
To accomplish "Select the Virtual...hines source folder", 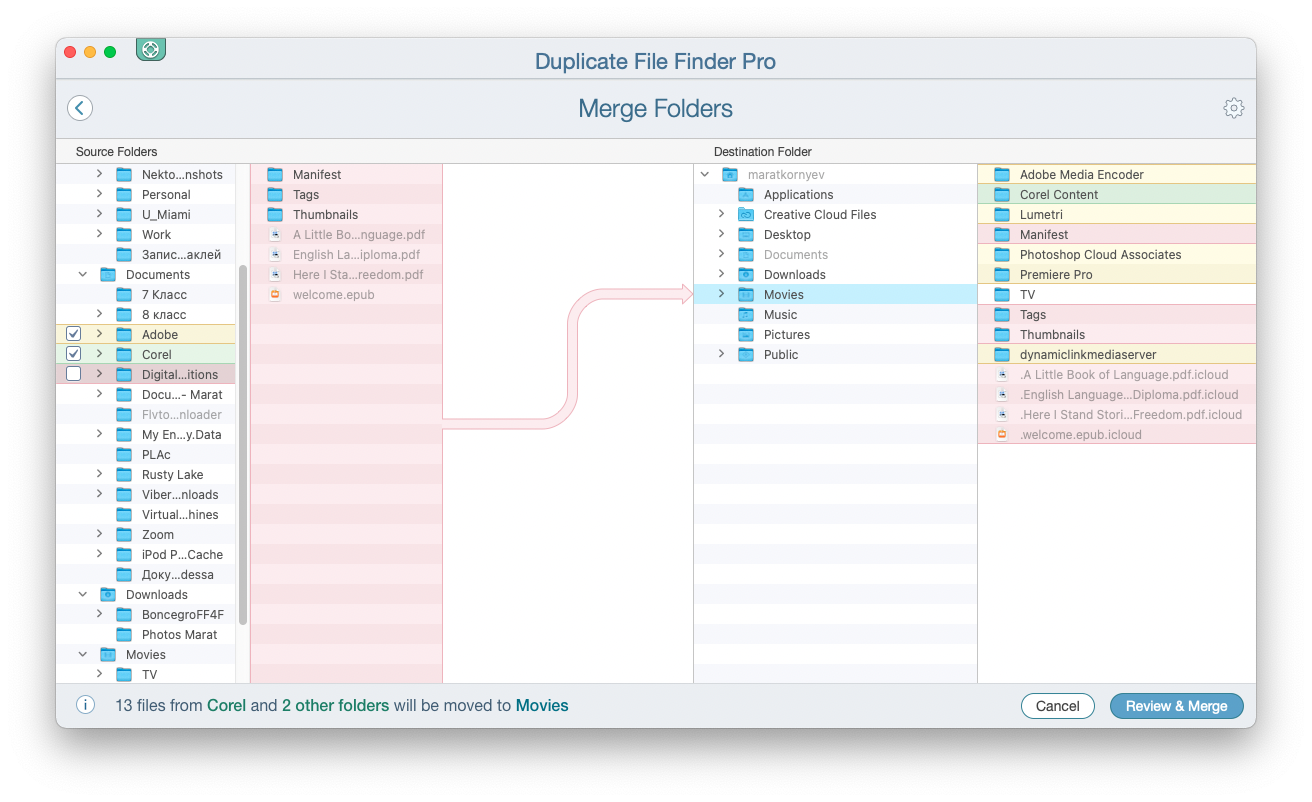I will pyautogui.click(x=146, y=514).
